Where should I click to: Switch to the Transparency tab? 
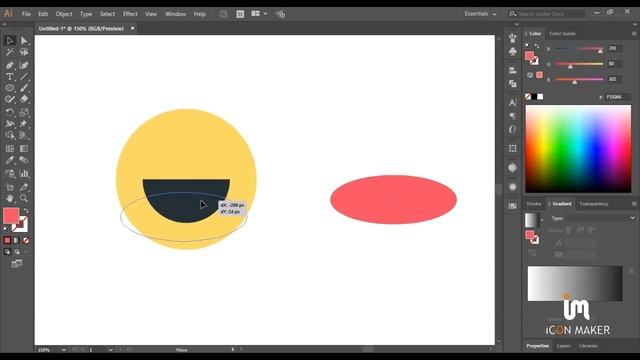click(x=593, y=204)
